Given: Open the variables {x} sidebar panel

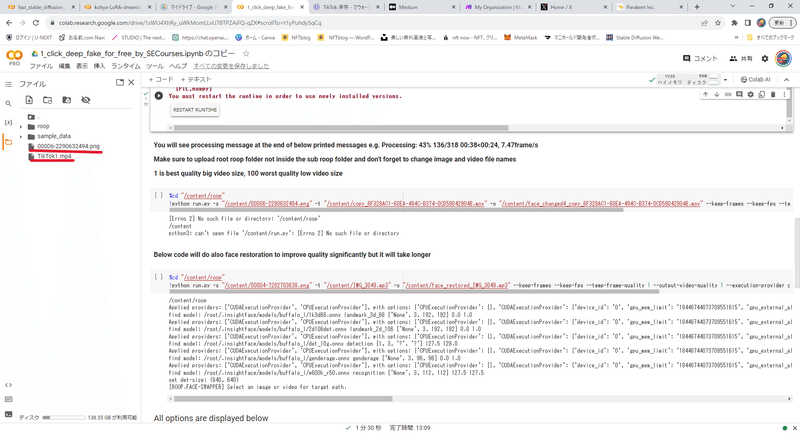Looking at the screenshot, I should (8, 122).
